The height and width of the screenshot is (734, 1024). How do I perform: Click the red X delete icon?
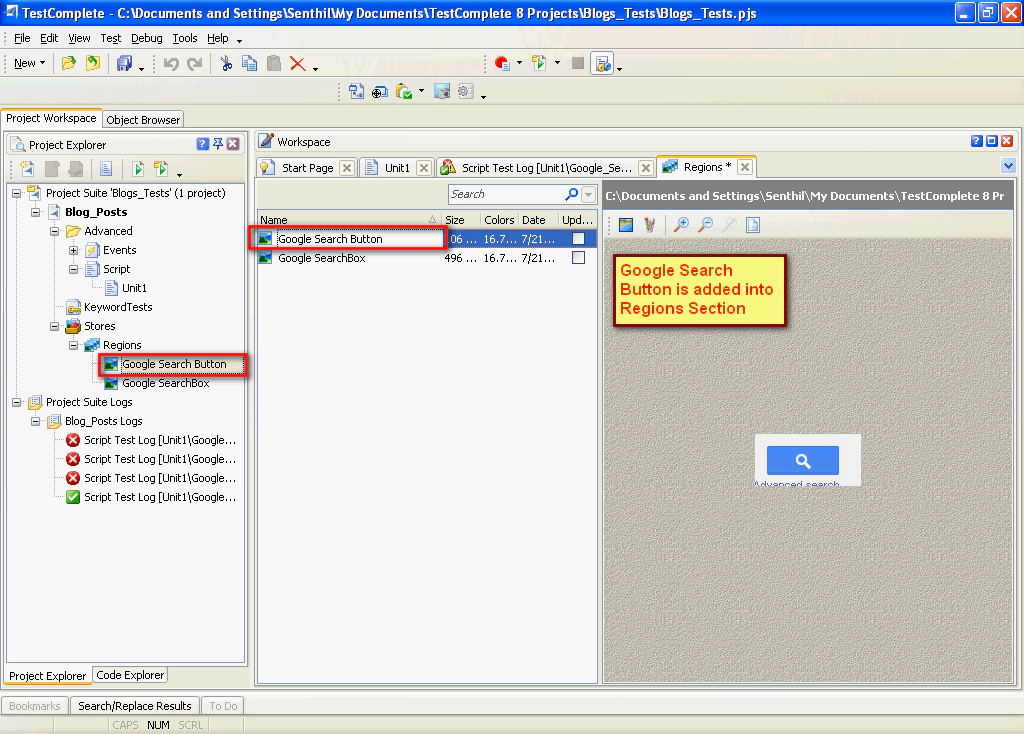pos(298,63)
